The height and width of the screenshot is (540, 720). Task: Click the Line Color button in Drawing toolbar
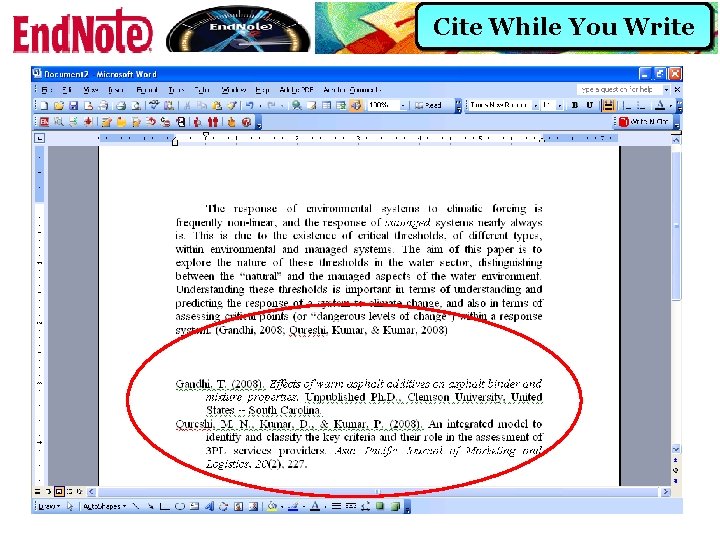click(294, 506)
